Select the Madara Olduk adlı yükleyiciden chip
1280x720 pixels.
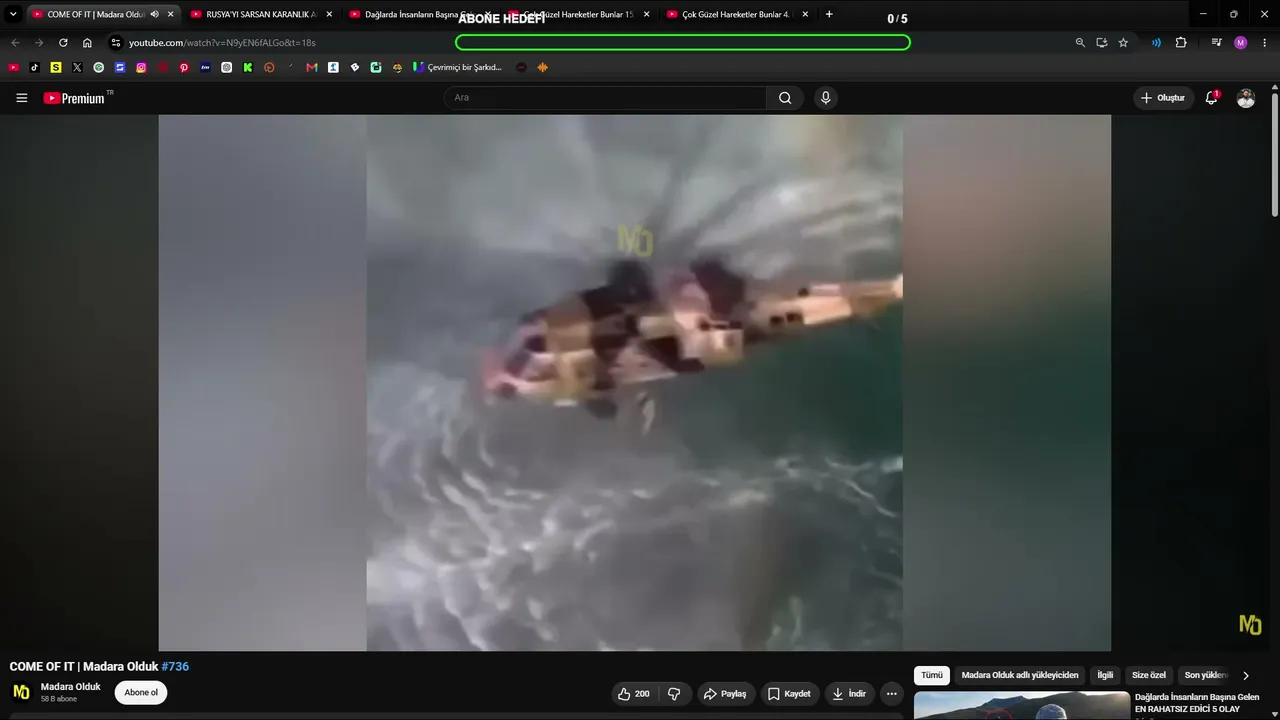(1020, 676)
